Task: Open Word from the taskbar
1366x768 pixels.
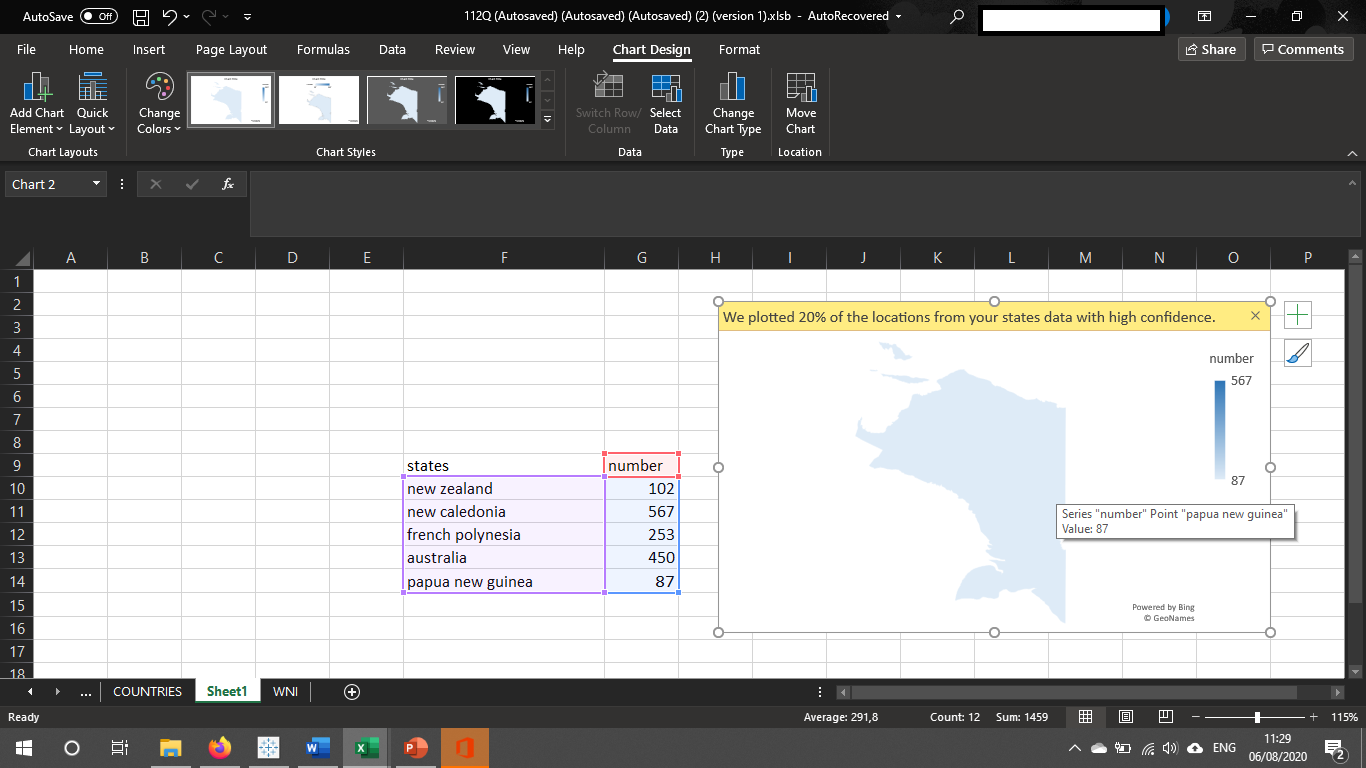Action: click(x=316, y=747)
